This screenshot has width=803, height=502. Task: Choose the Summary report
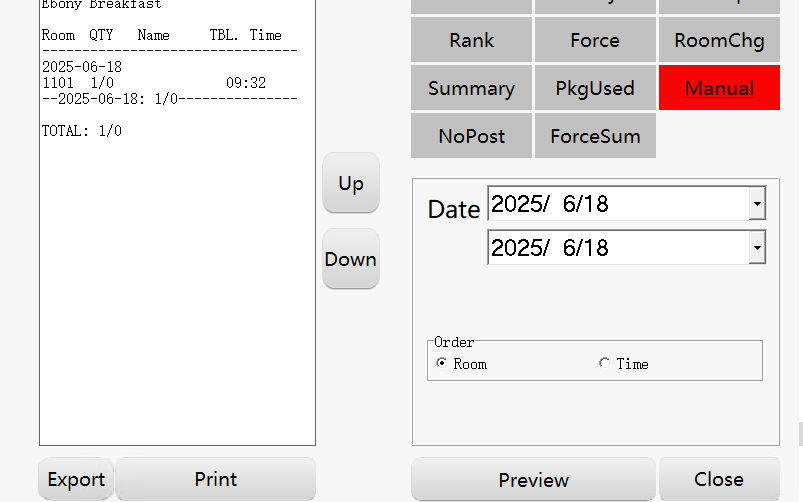[471, 88]
